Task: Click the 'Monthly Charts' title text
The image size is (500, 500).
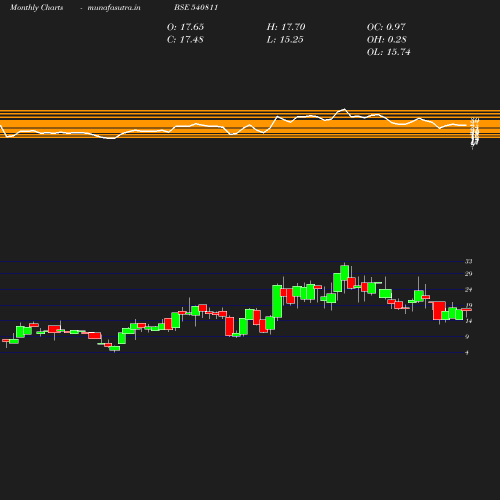Action: click(x=36, y=7)
